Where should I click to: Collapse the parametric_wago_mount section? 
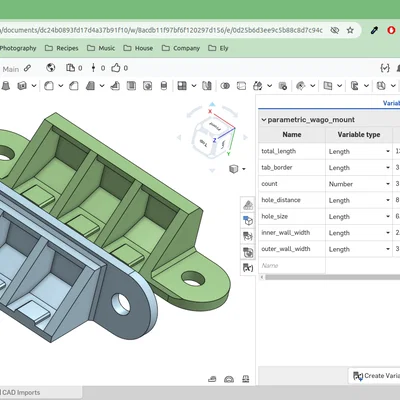click(264, 120)
